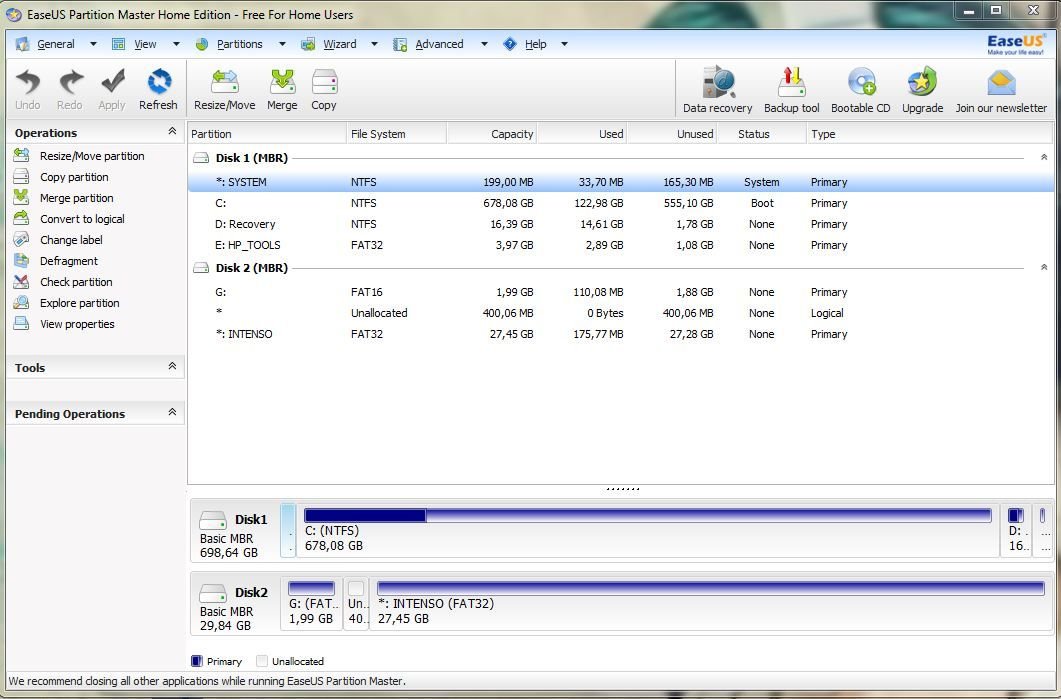This screenshot has height=699, width=1061.
Task: Click the Wizard menu icon
Action: [308, 44]
